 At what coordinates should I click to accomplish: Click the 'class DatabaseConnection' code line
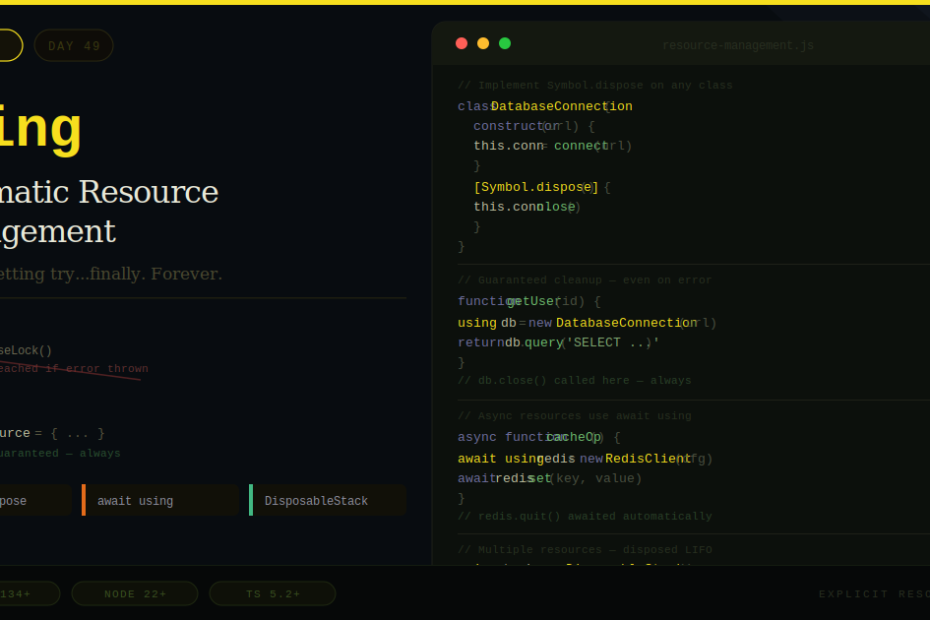(x=545, y=106)
